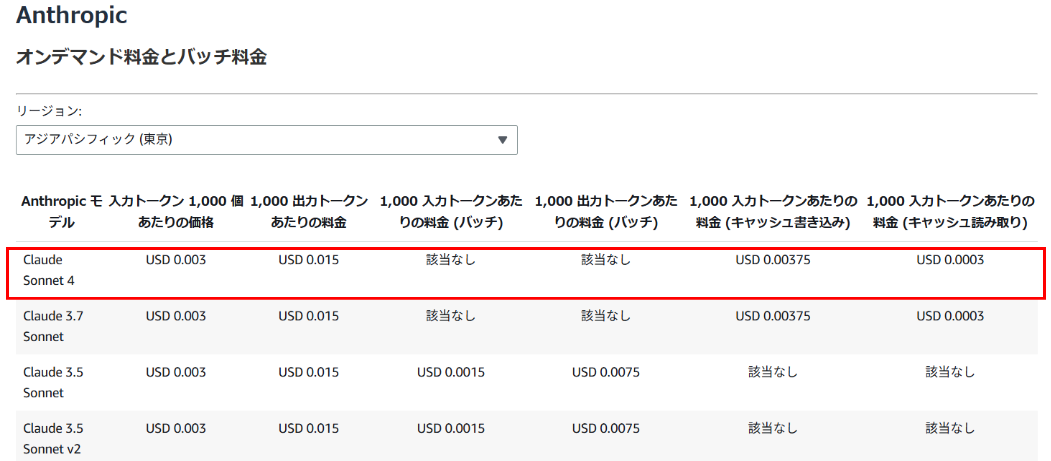Click batch output 該当なし for Claude 3.7 Sonnet
Viewport: 1051px width, 461px height.
coord(606,316)
